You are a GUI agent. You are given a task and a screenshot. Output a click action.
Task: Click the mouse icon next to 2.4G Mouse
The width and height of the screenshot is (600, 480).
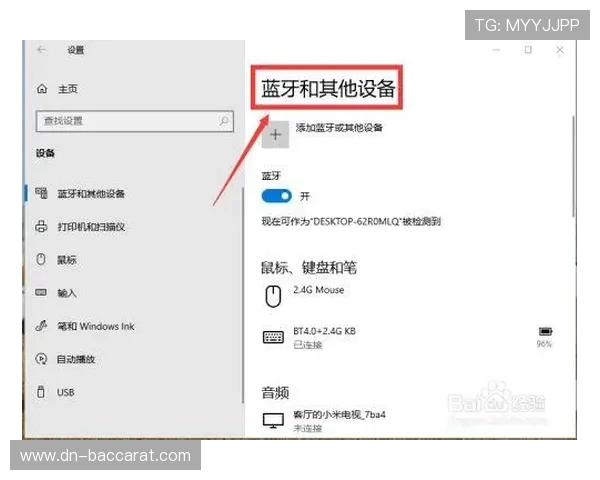273,296
